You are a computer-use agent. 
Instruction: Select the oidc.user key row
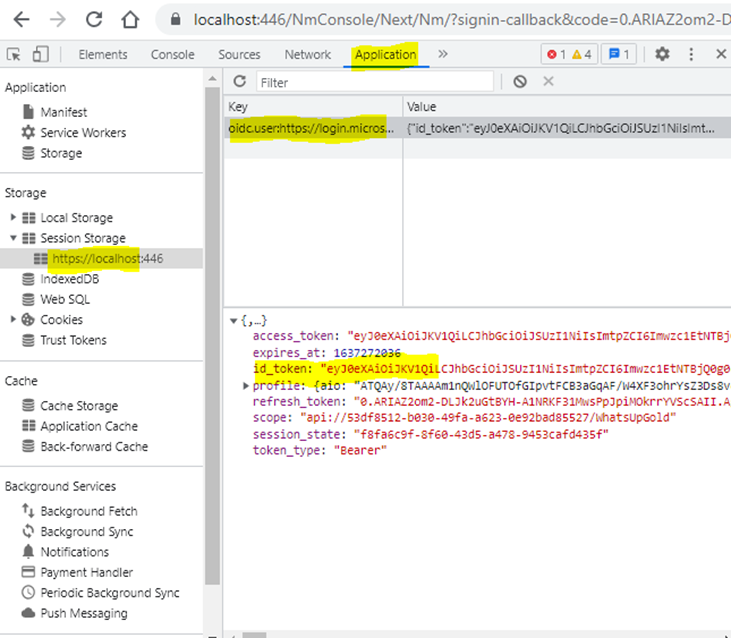coord(313,128)
